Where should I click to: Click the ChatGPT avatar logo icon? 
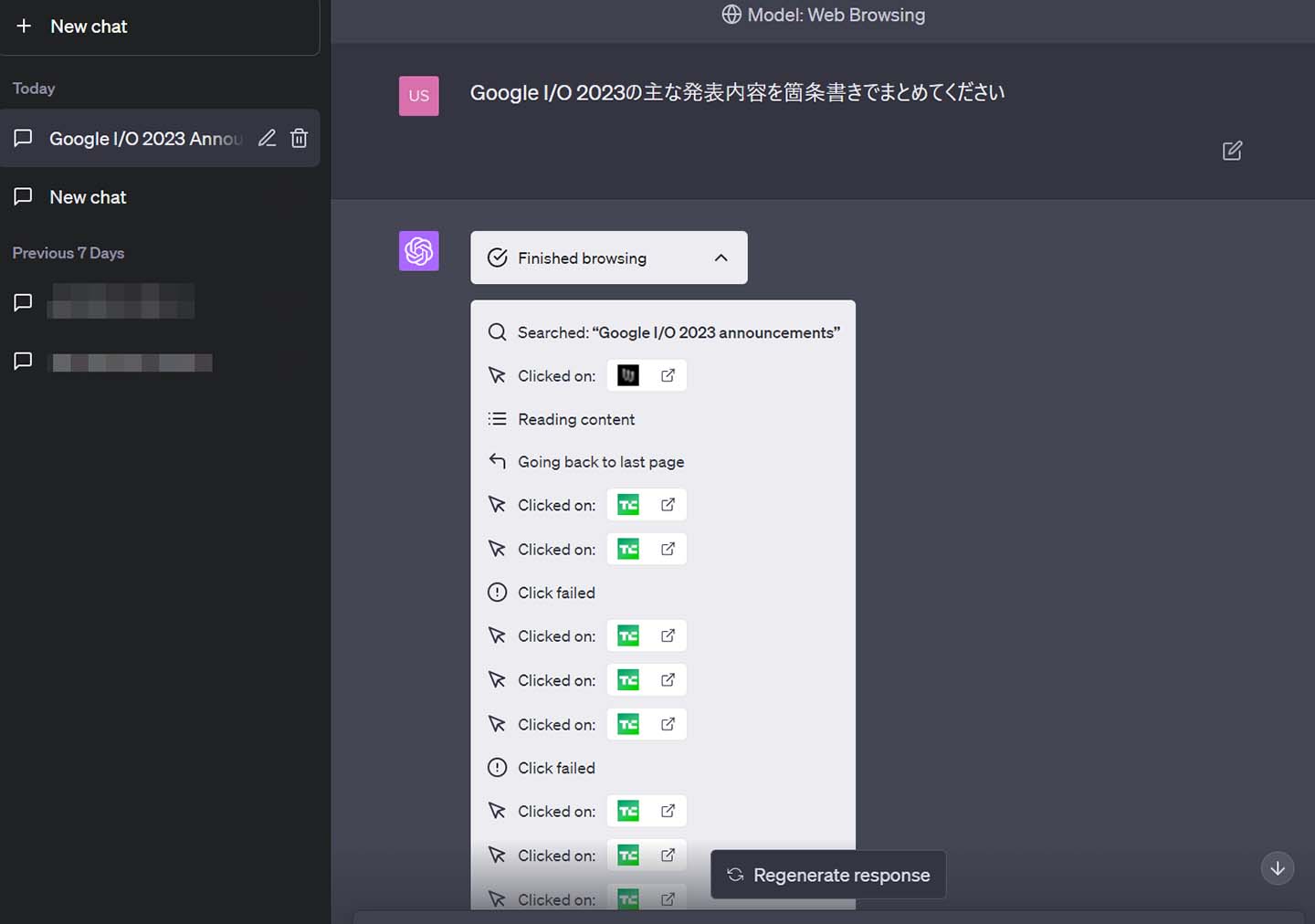419,251
